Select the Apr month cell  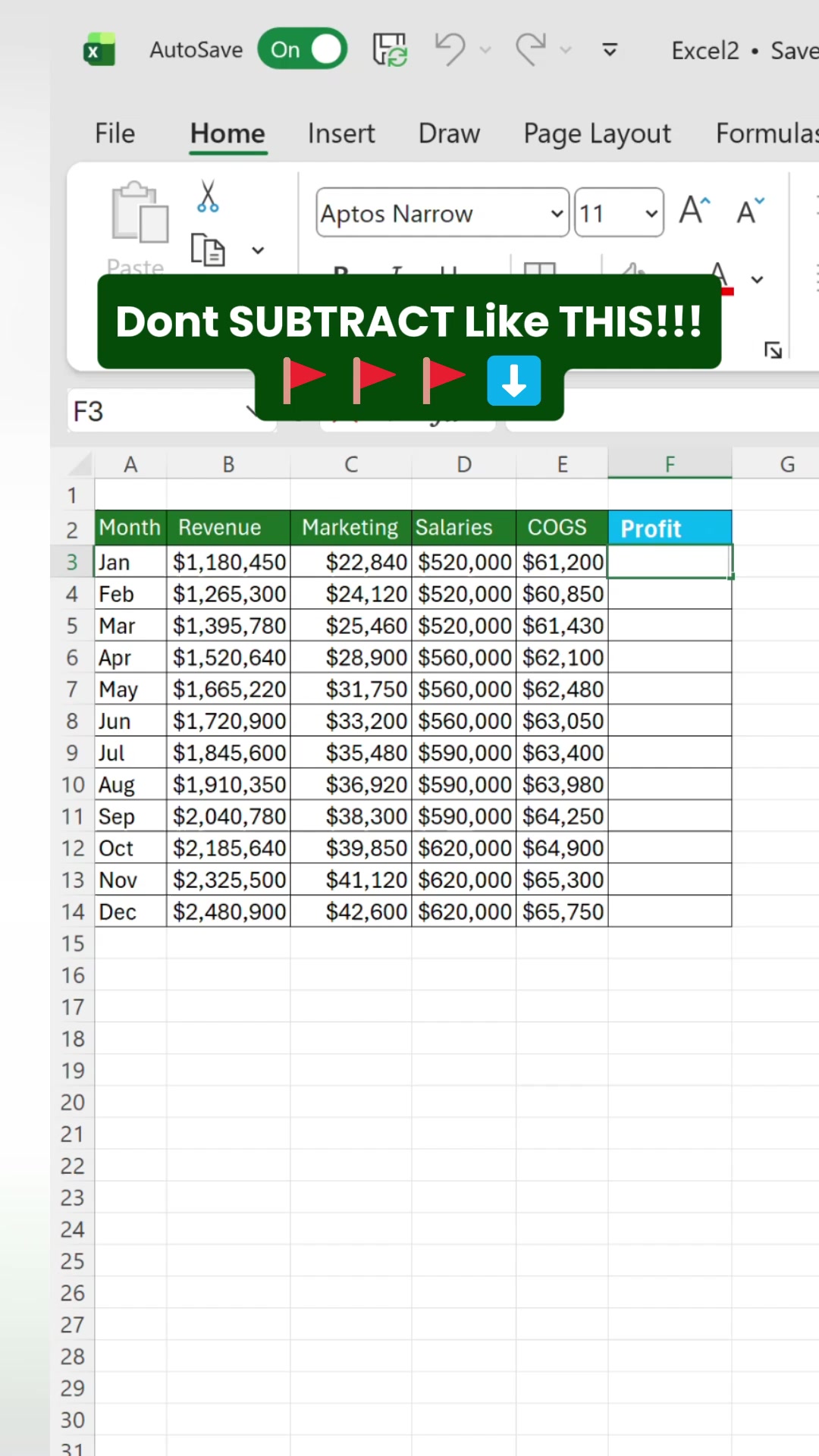(x=130, y=657)
